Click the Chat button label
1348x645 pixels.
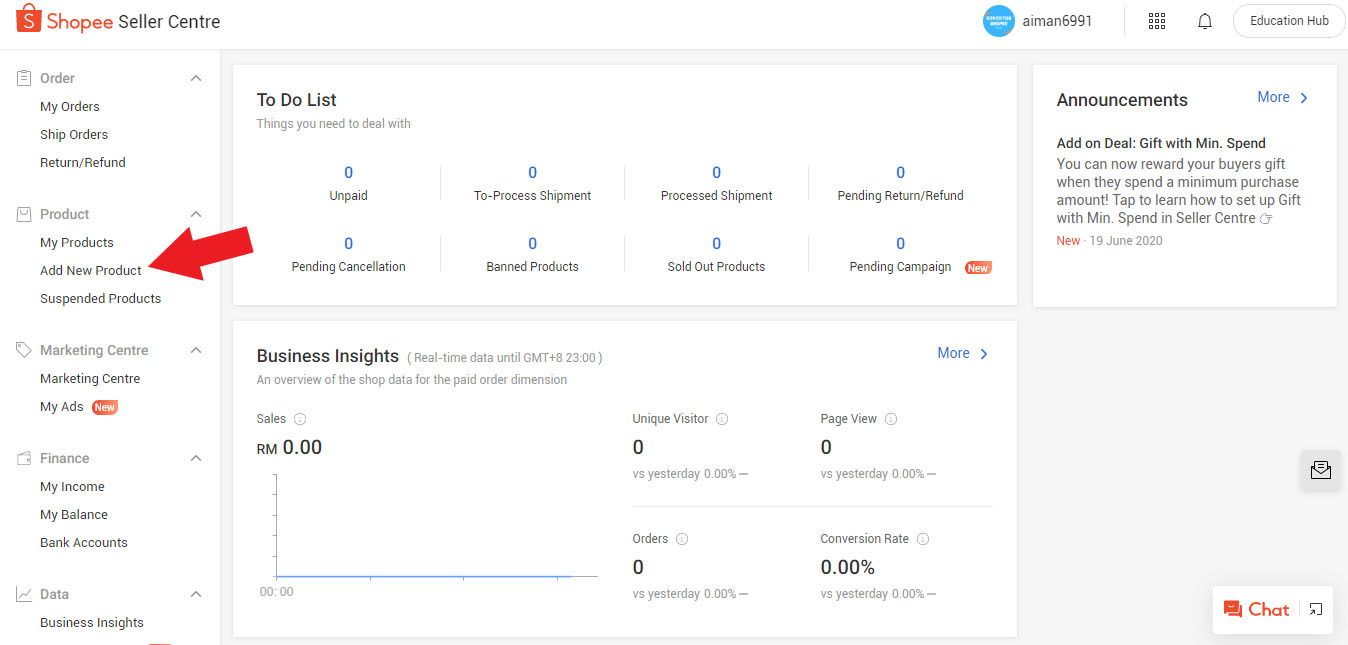[x=1269, y=609]
